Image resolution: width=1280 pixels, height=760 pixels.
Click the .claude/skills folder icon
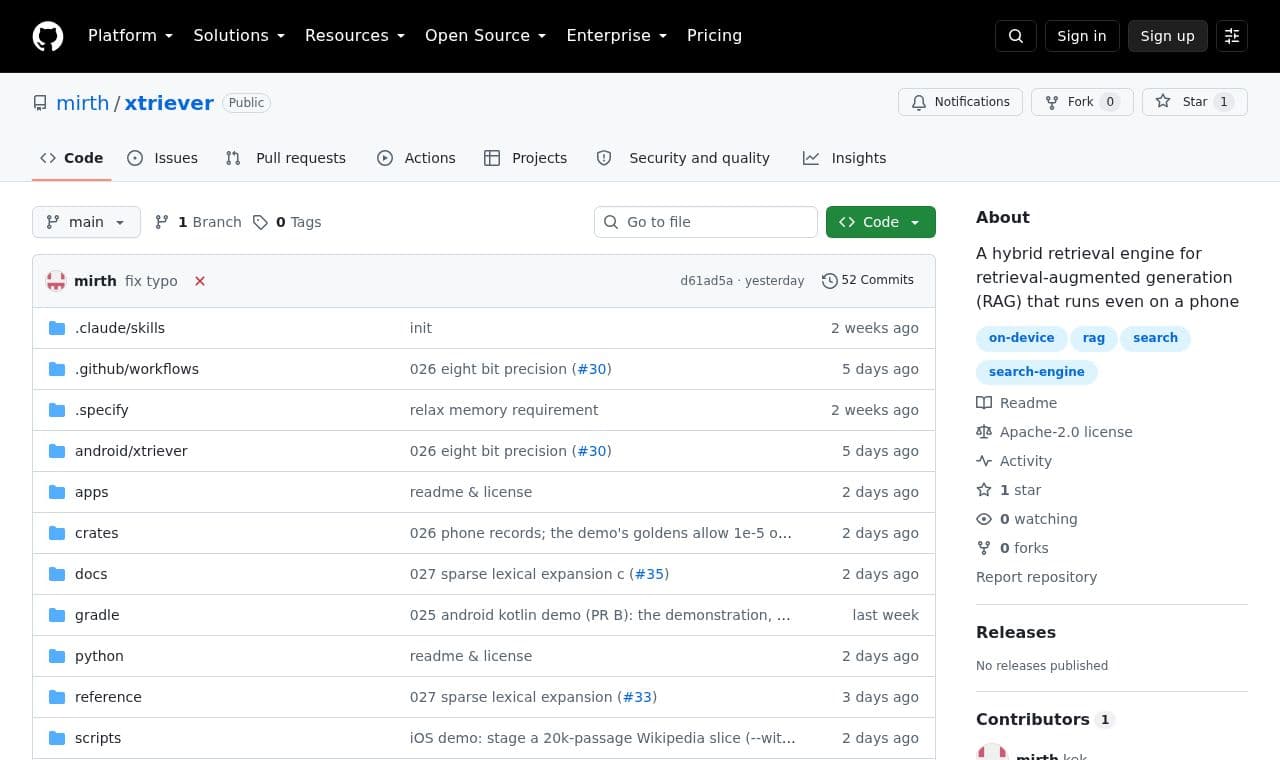click(x=57, y=328)
